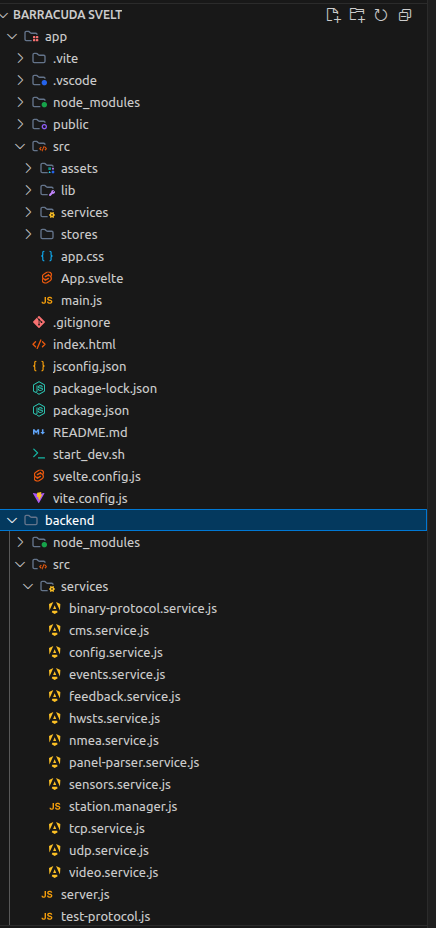Click the terminal icon beside start_dev.sh
This screenshot has width=436, height=928.
pyautogui.click(x=39, y=455)
